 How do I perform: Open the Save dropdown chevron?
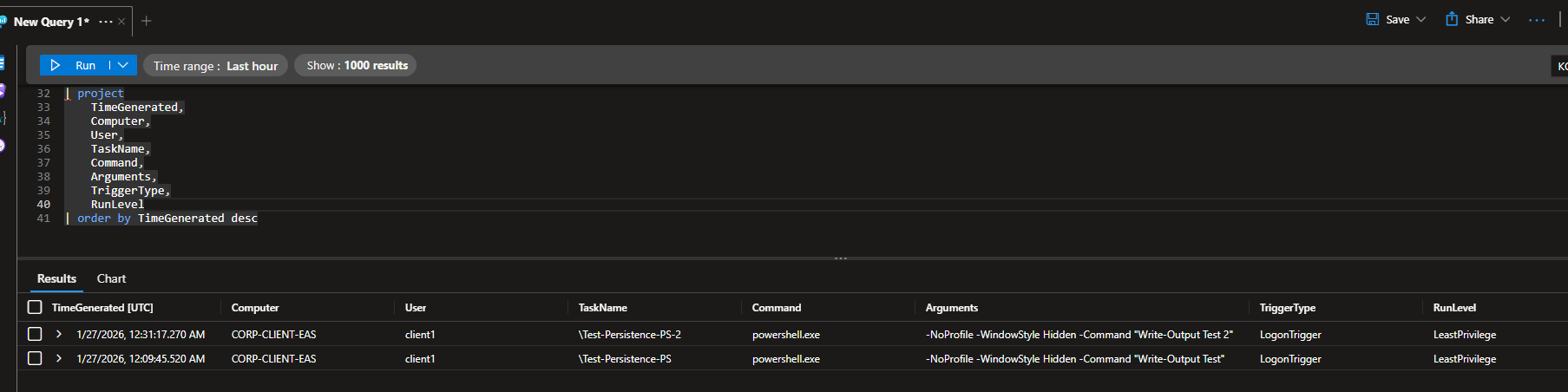pos(1421,19)
